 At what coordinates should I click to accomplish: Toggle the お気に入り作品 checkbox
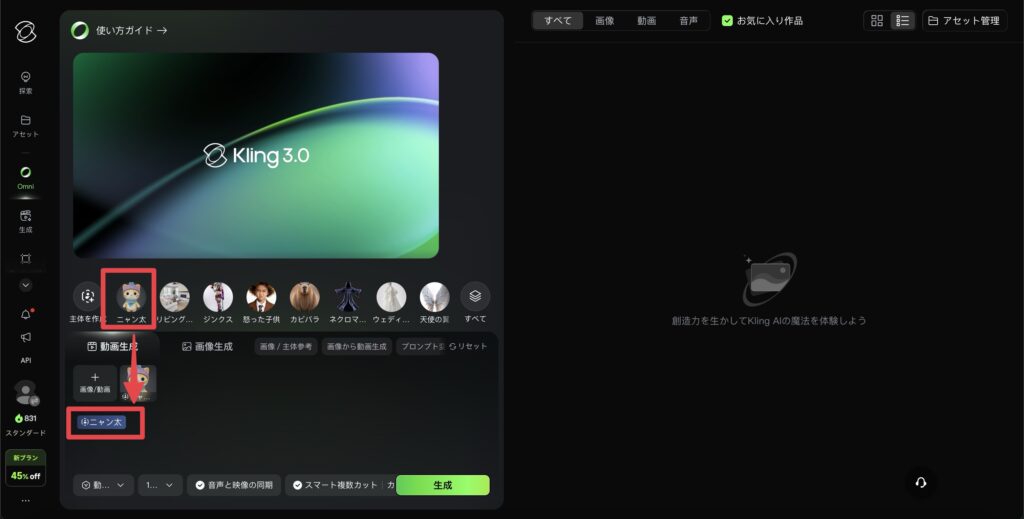(x=728, y=21)
